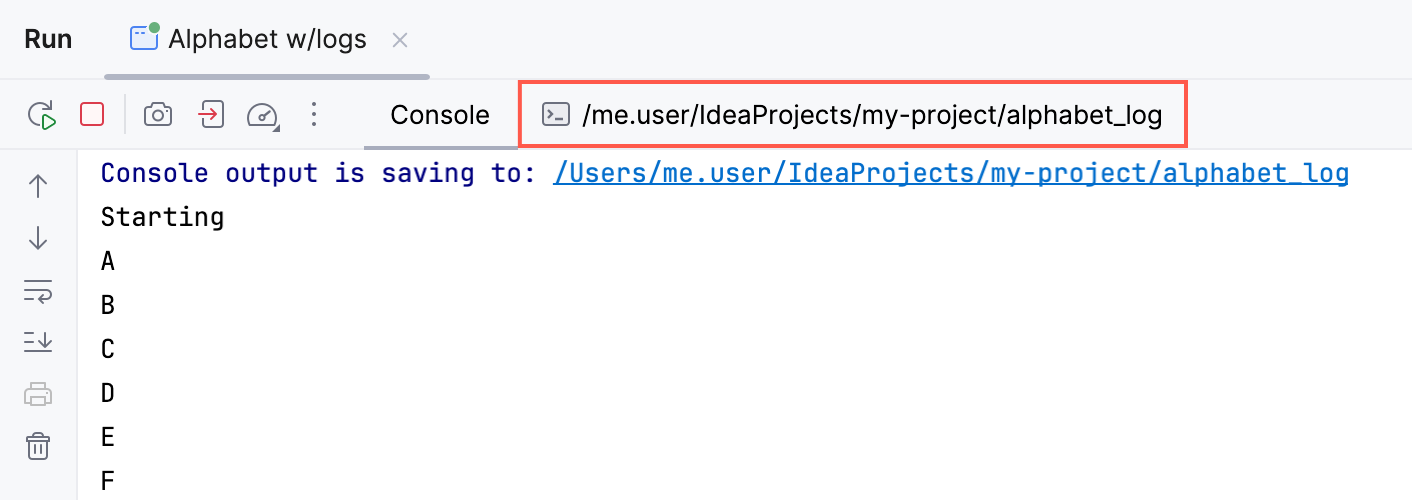This screenshot has width=1412, height=500.
Task: Click the Print console output icon
Action: (x=38, y=394)
